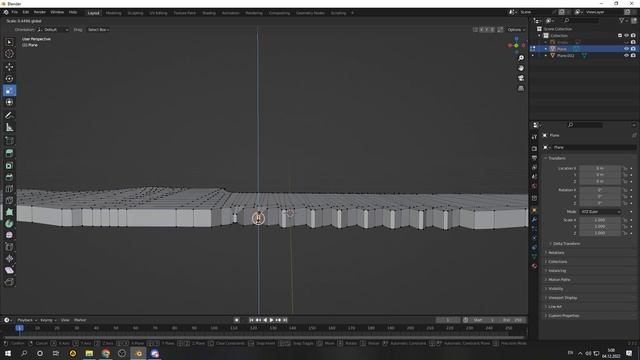
Task: Open the Modifiers wrench properties tab
Action: coord(534,220)
